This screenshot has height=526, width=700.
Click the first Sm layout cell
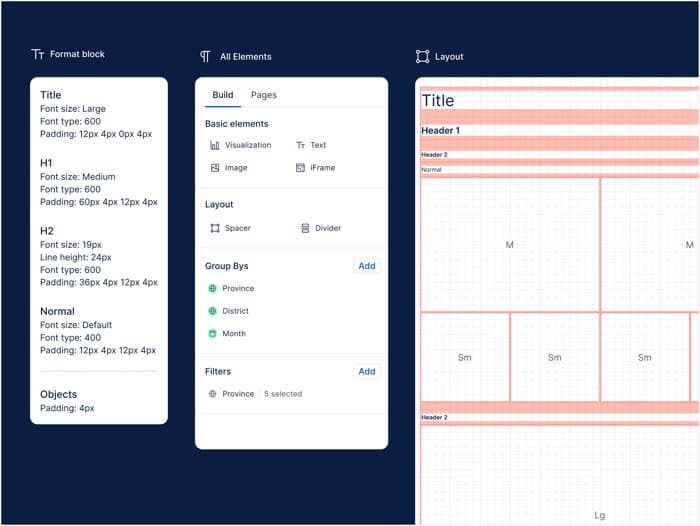[x=465, y=357]
